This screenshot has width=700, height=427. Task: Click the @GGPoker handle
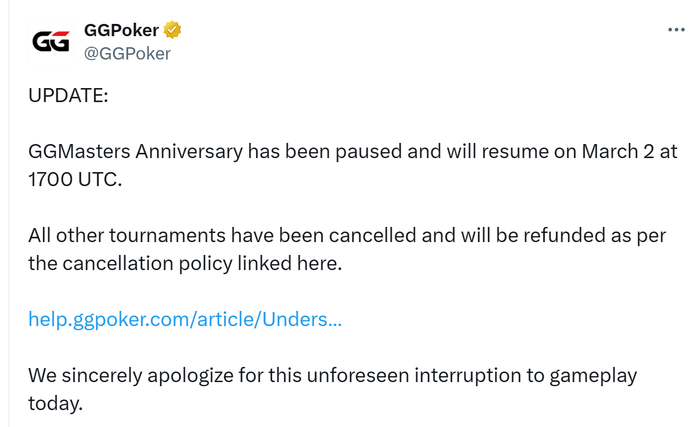pos(127,53)
